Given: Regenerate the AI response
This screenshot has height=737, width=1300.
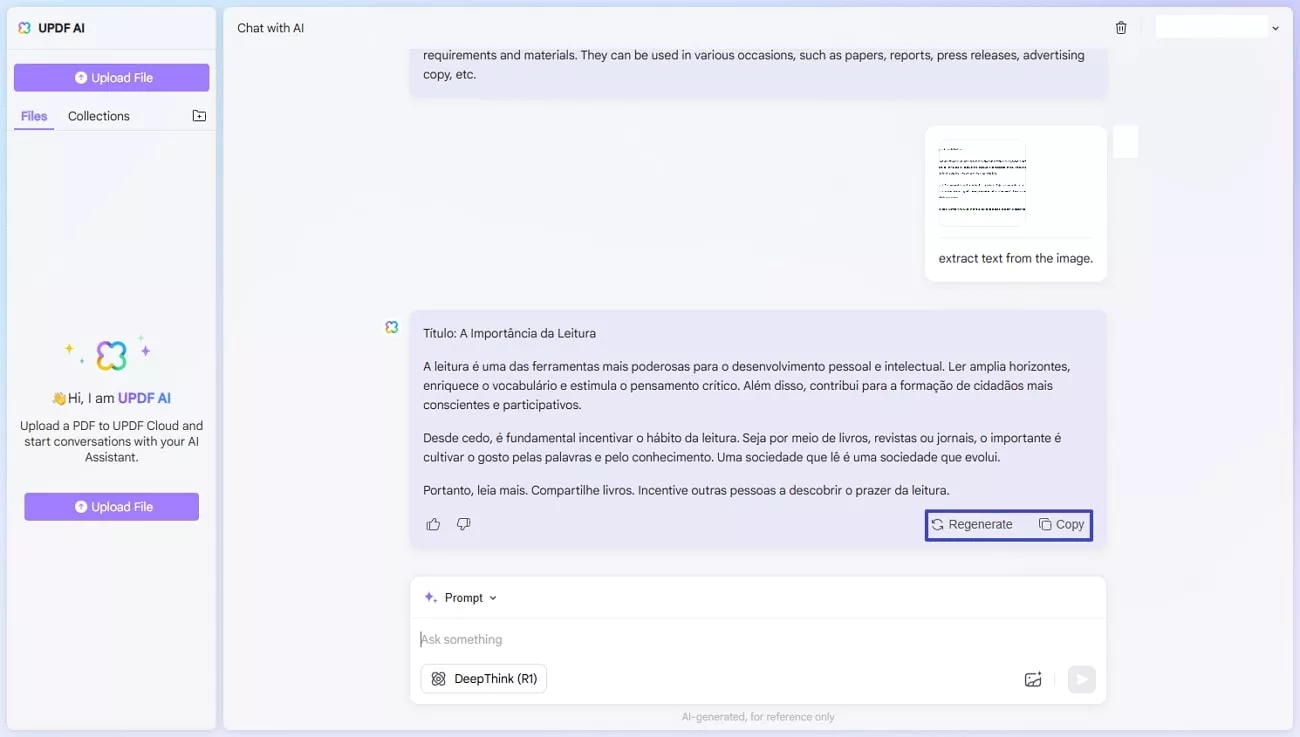Looking at the screenshot, I should pos(972,525).
